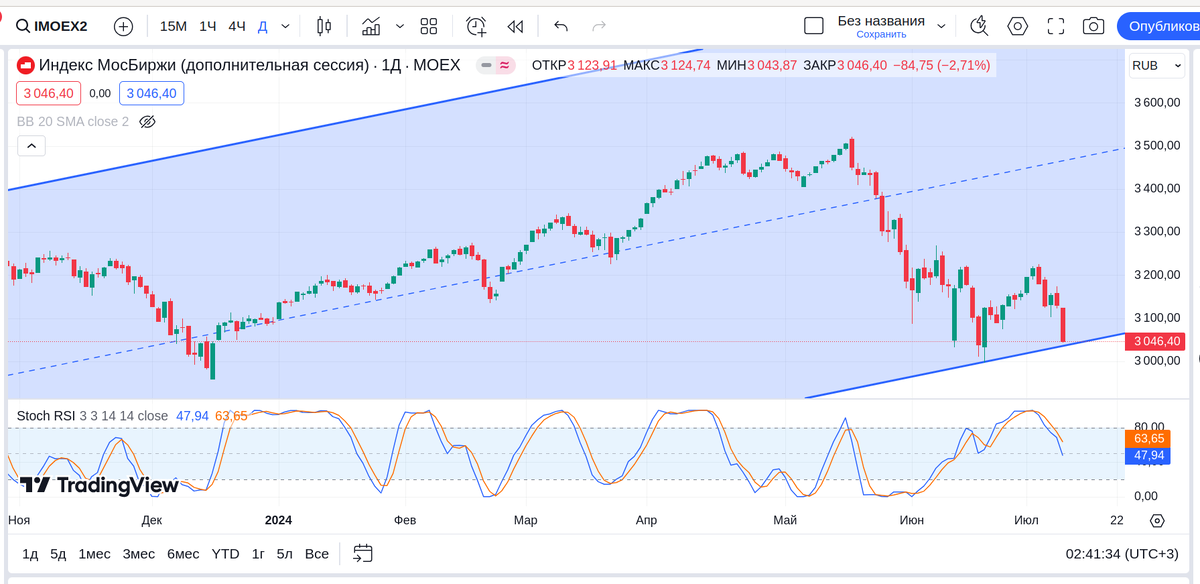1200x584 pixels.
Task: Click the blue Stoch RSI value 47,94 label
Action: [1147, 455]
